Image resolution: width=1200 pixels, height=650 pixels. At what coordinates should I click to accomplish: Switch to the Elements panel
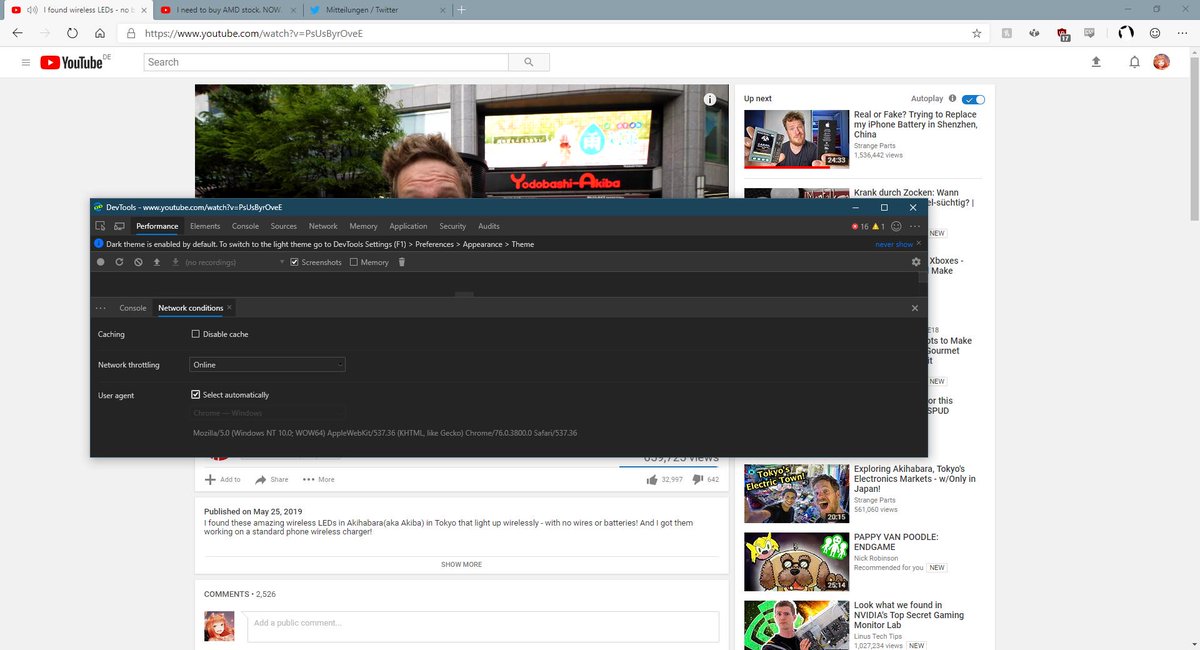point(205,226)
